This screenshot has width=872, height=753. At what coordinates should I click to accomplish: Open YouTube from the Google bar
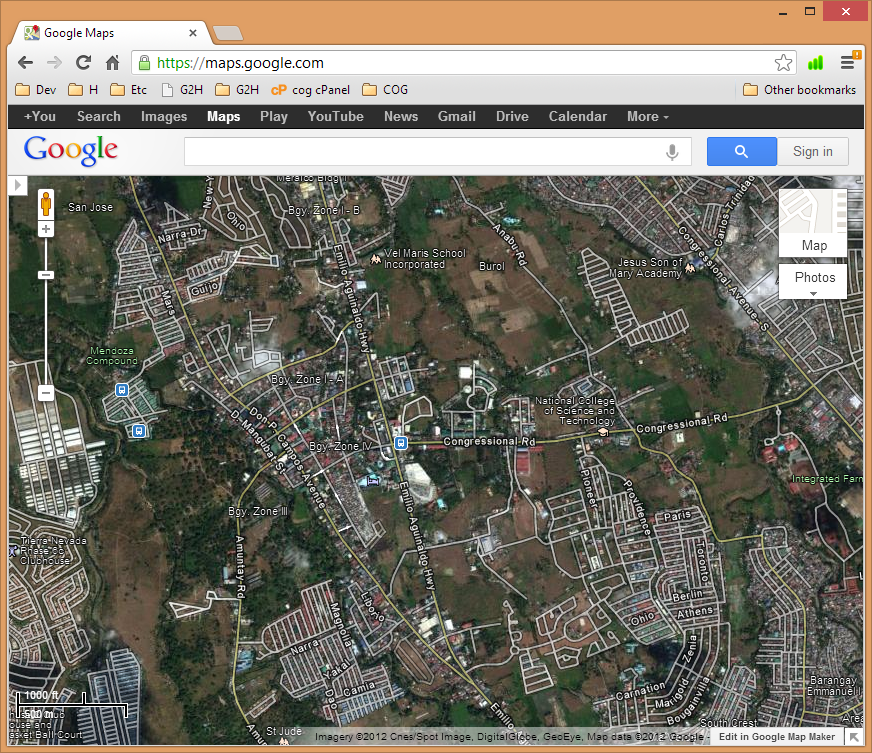(335, 116)
